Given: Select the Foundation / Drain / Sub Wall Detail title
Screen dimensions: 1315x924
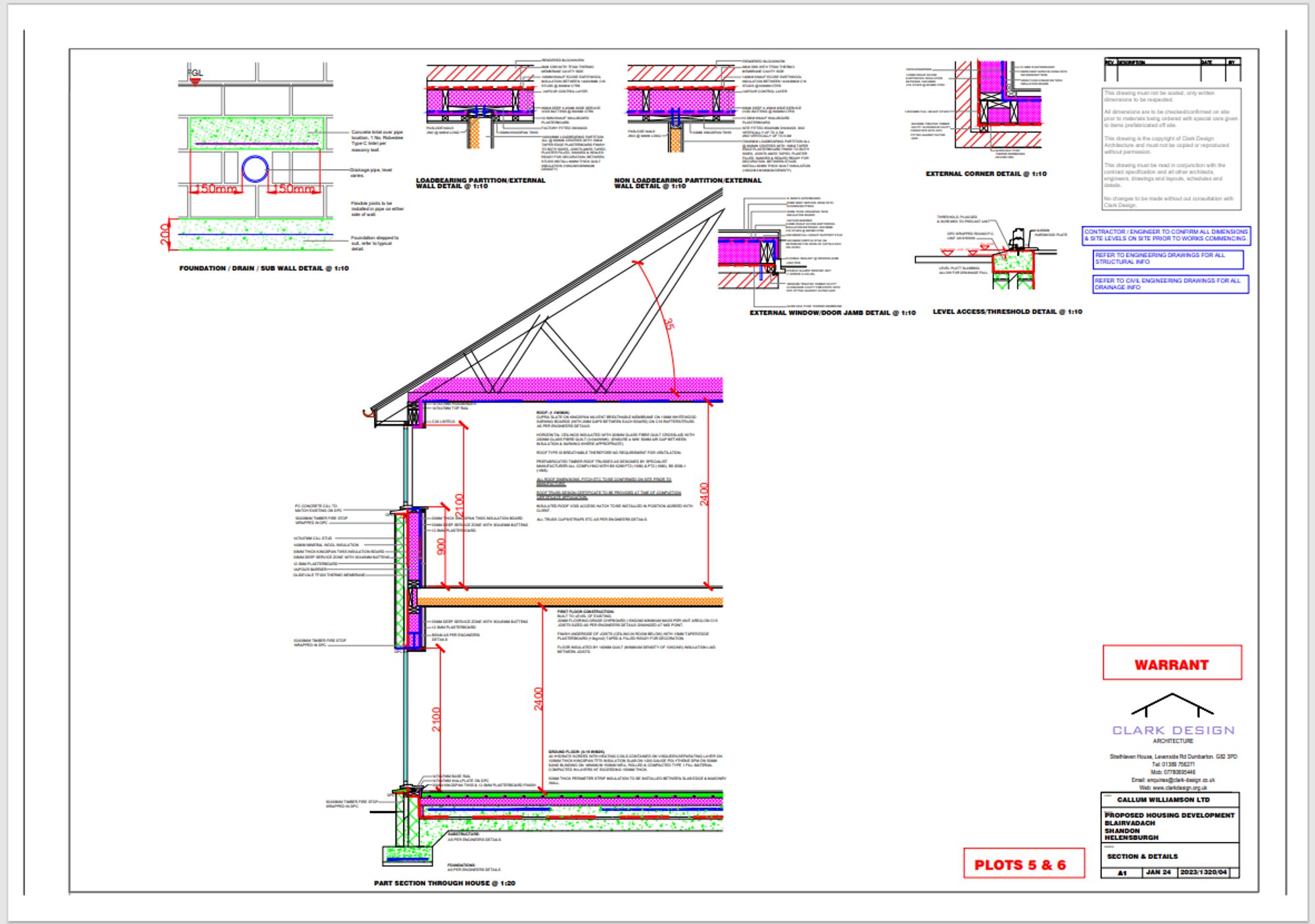Looking at the screenshot, I should pyautogui.click(x=264, y=269).
